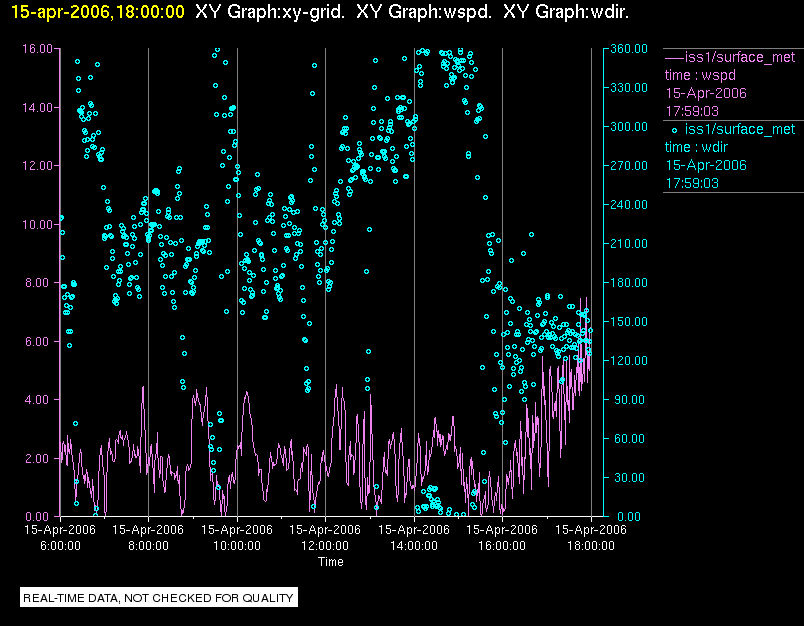Click the 180.00 right axis value

629,282
